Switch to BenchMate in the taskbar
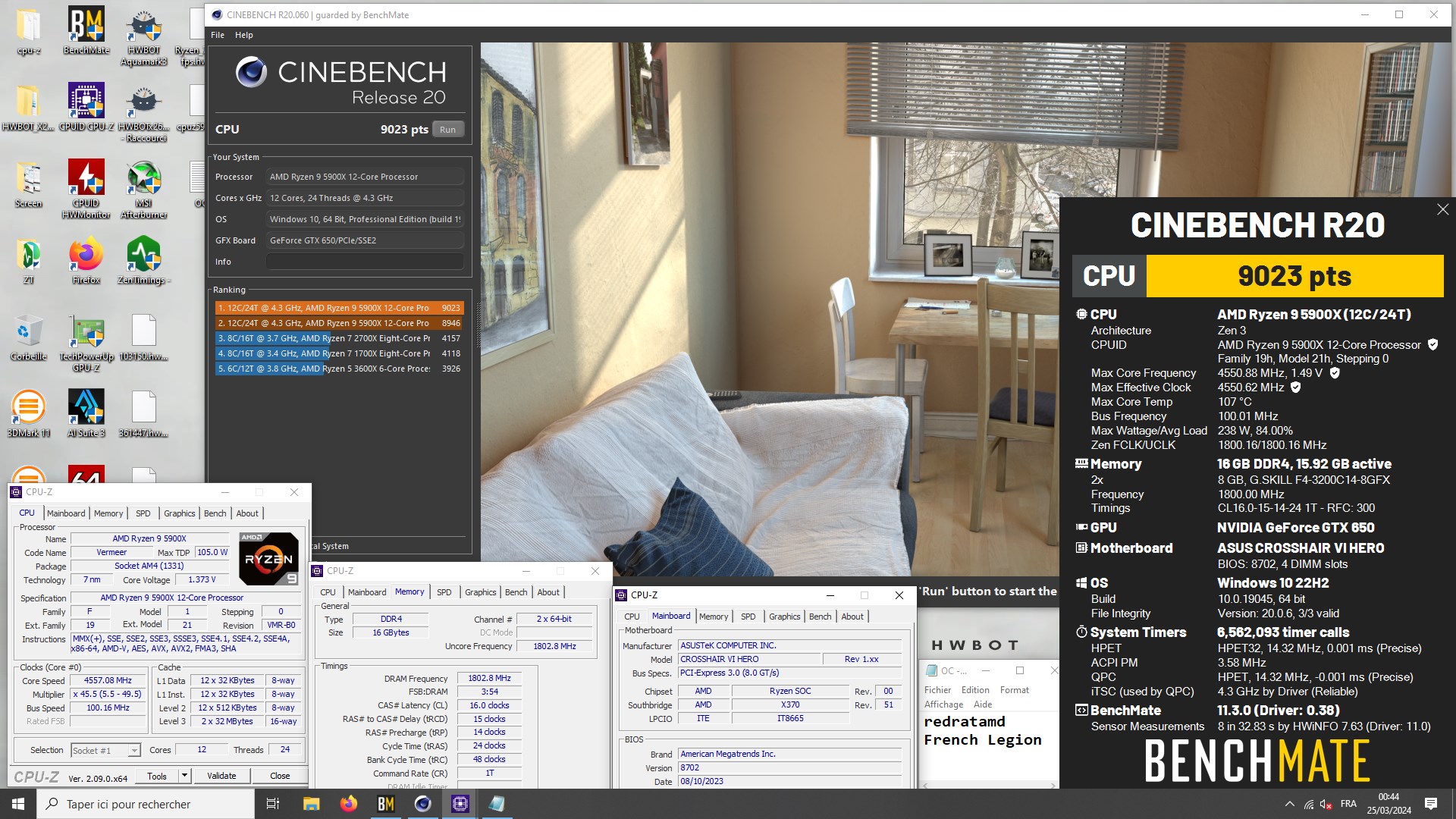This screenshot has width=1456, height=819. click(x=385, y=804)
